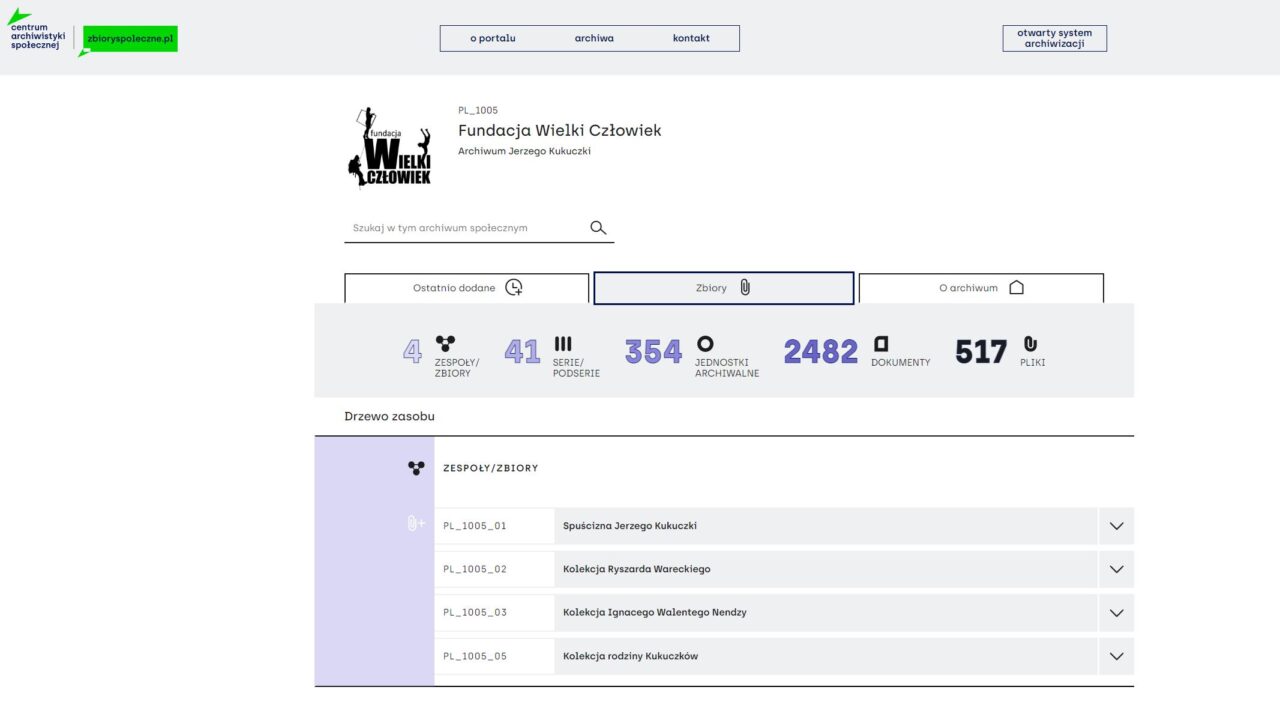Screen dimensions: 1280x708
Task: Click the dokumenty page icon
Action: (881, 344)
